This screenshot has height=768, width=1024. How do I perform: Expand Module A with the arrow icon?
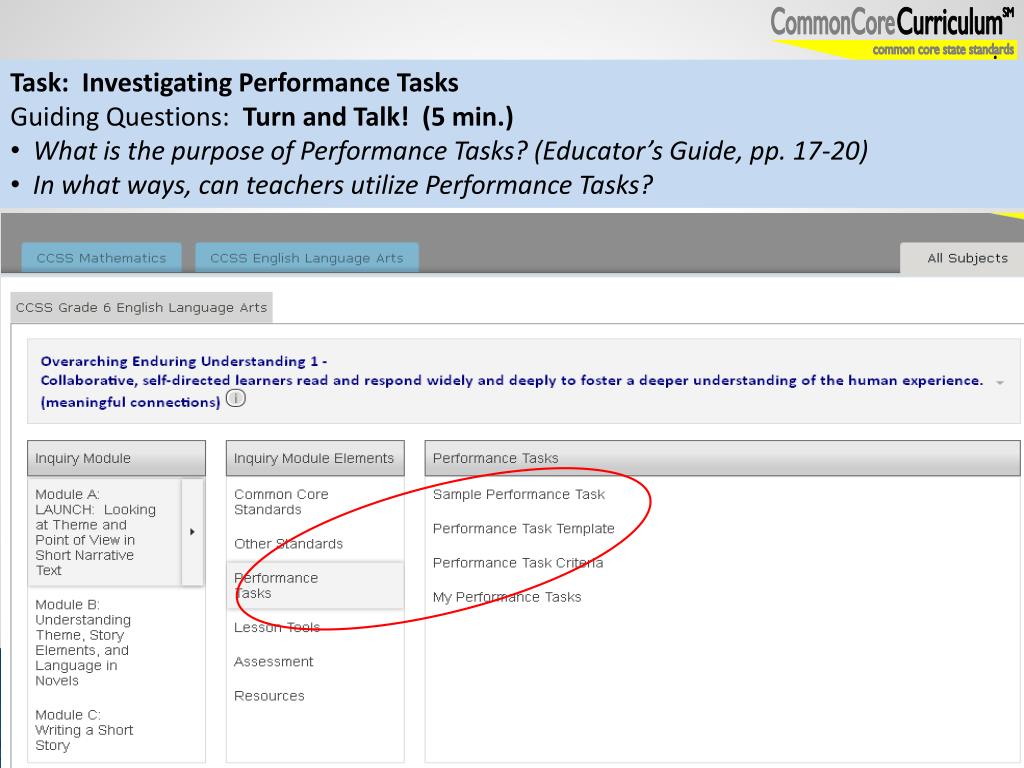click(192, 532)
